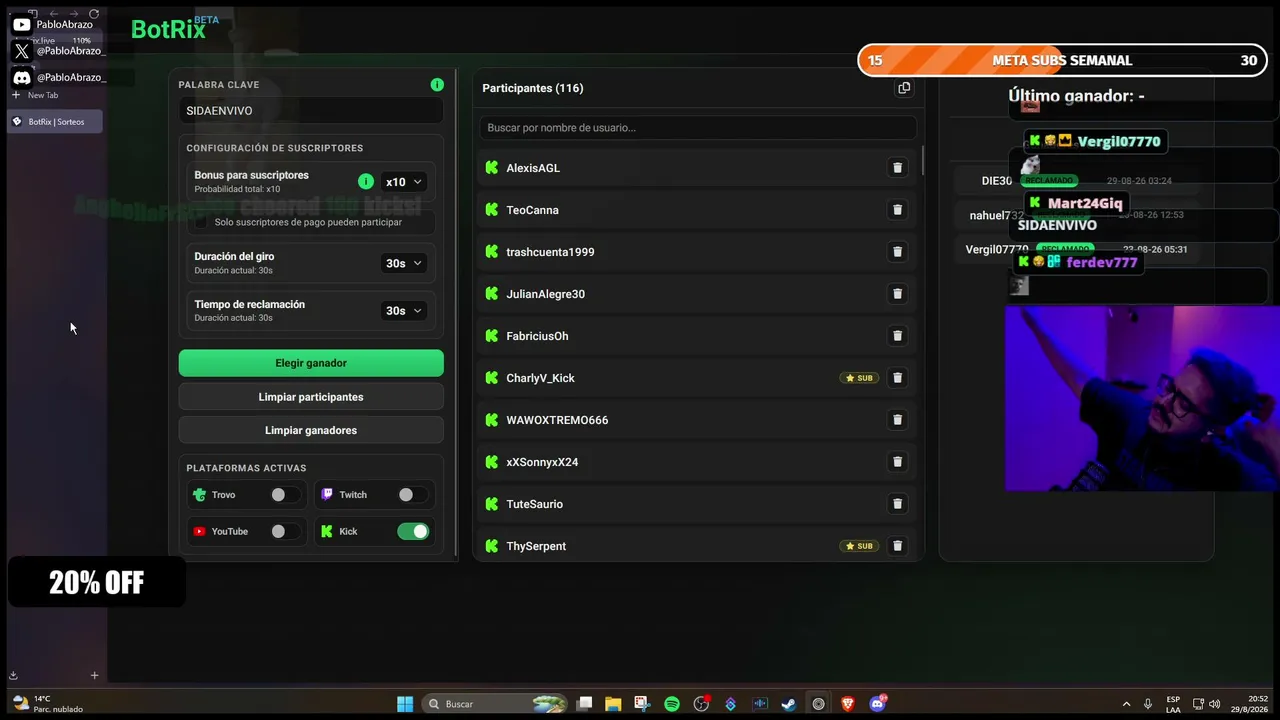This screenshot has height=720, width=1280.
Task: Focus the Buscar por nombre de usuario field
Action: (698, 128)
